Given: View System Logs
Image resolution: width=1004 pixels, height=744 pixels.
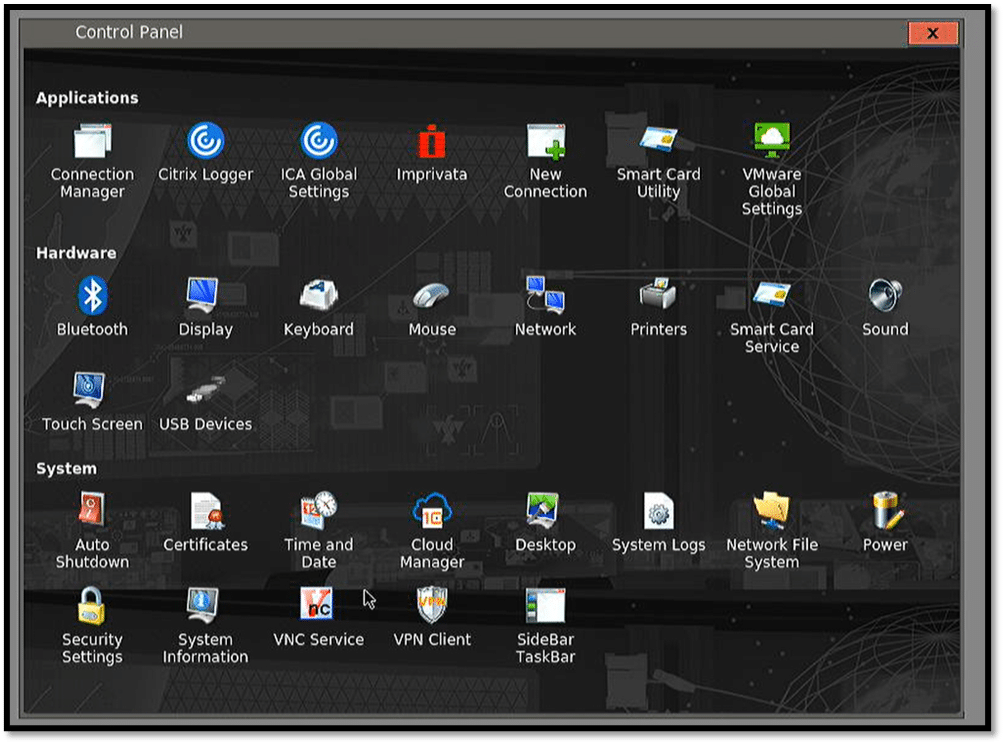Looking at the screenshot, I should pyautogui.click(x=658, y=522).
